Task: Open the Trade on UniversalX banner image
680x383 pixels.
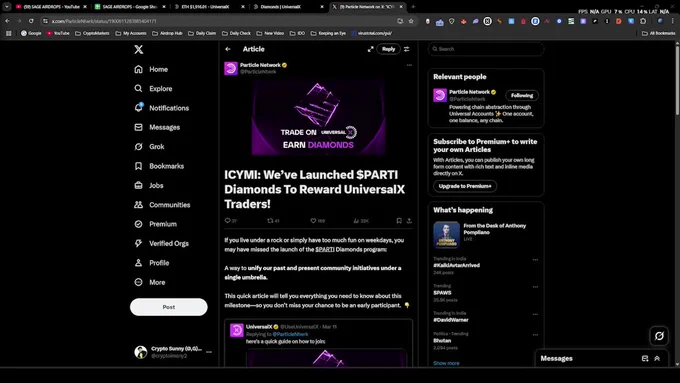Action: [318, 117]
